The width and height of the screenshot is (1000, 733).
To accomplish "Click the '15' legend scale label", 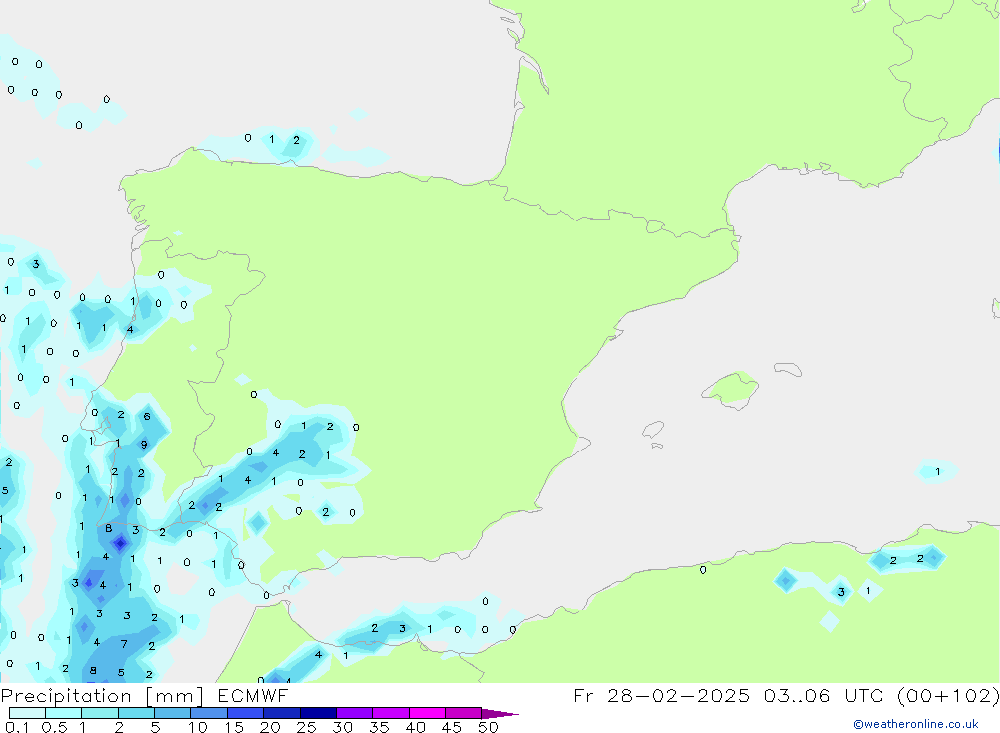I will 233,727.
